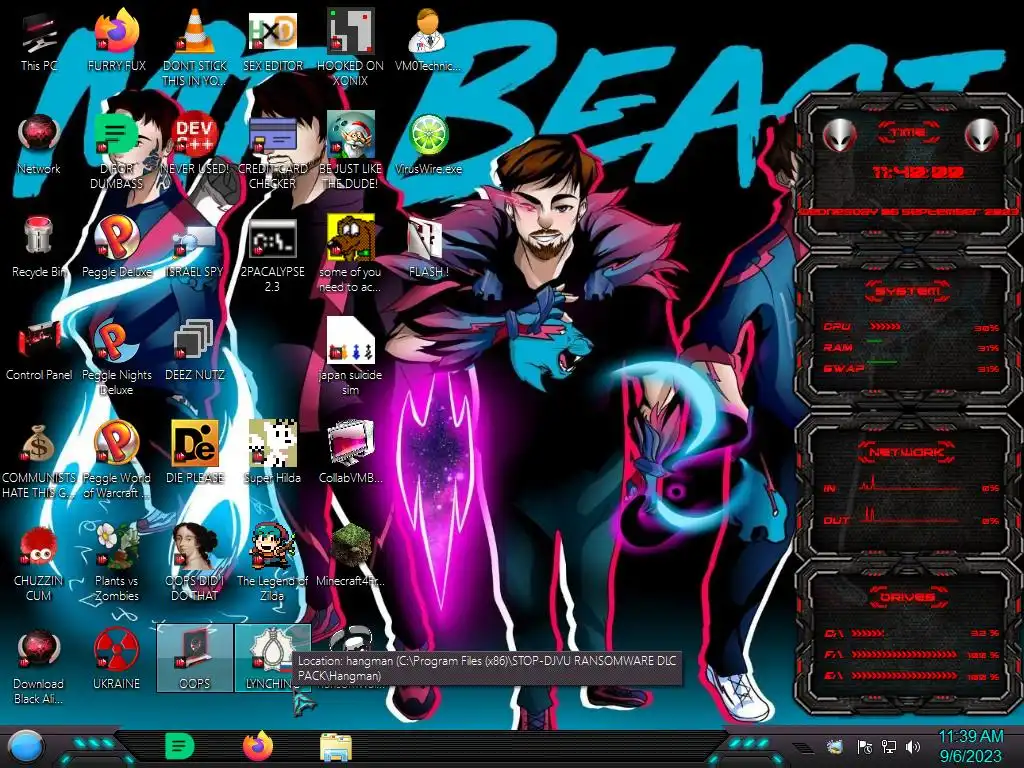Open File Explorer from the taskbar

[x=336, y=748]
